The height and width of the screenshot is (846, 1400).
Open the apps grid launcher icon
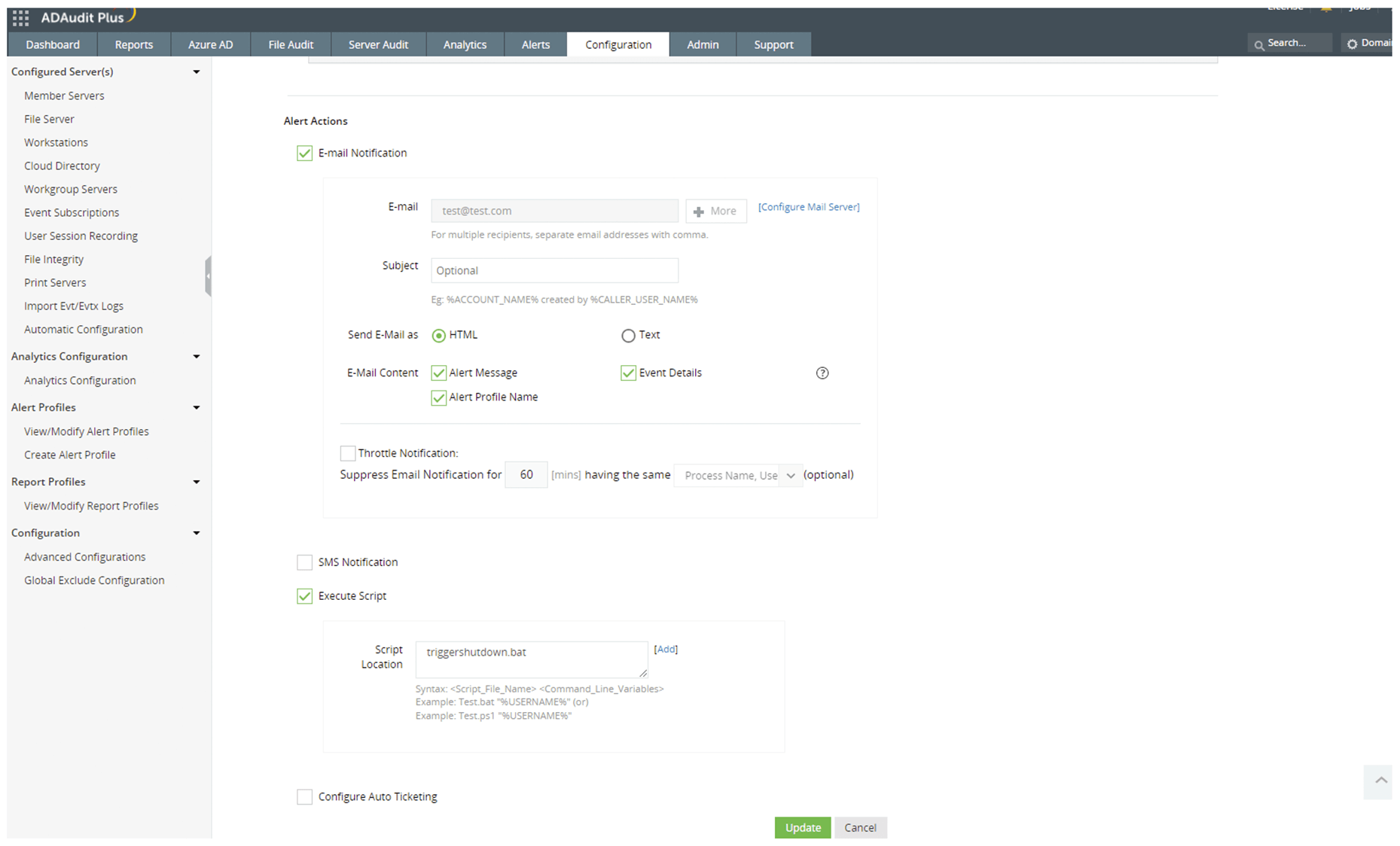(21, 18)
